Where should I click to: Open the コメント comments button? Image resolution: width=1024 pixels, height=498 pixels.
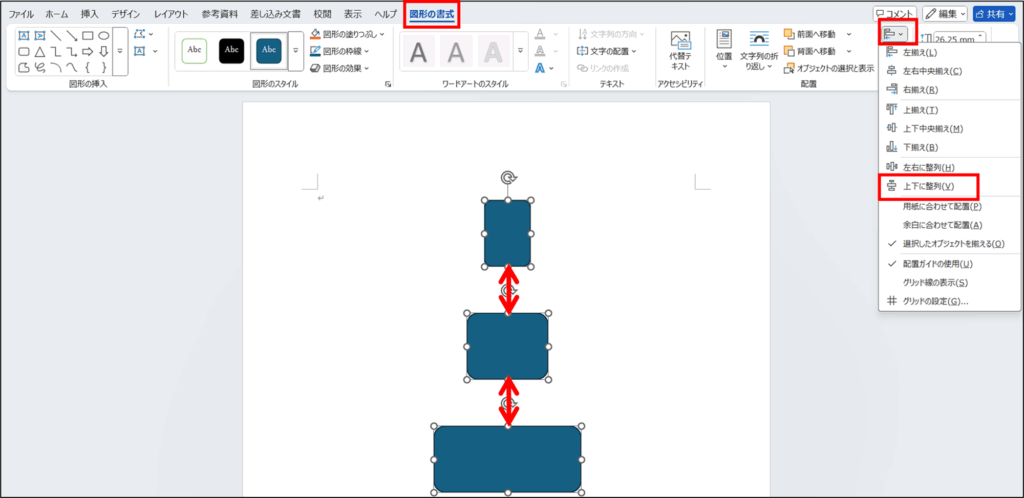893,14
